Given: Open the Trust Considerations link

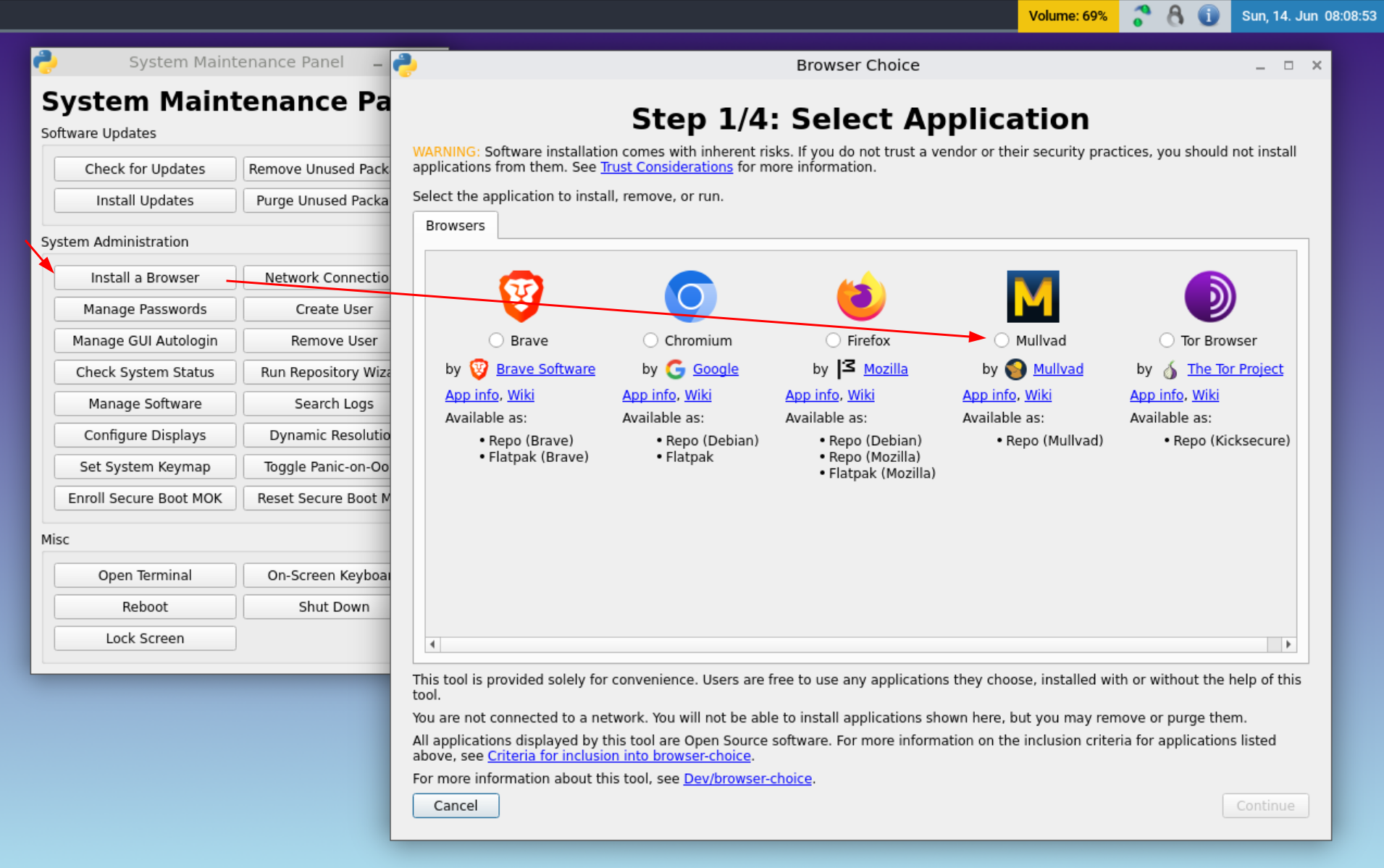Looking at the screenshot, I should tap(666, 167).
